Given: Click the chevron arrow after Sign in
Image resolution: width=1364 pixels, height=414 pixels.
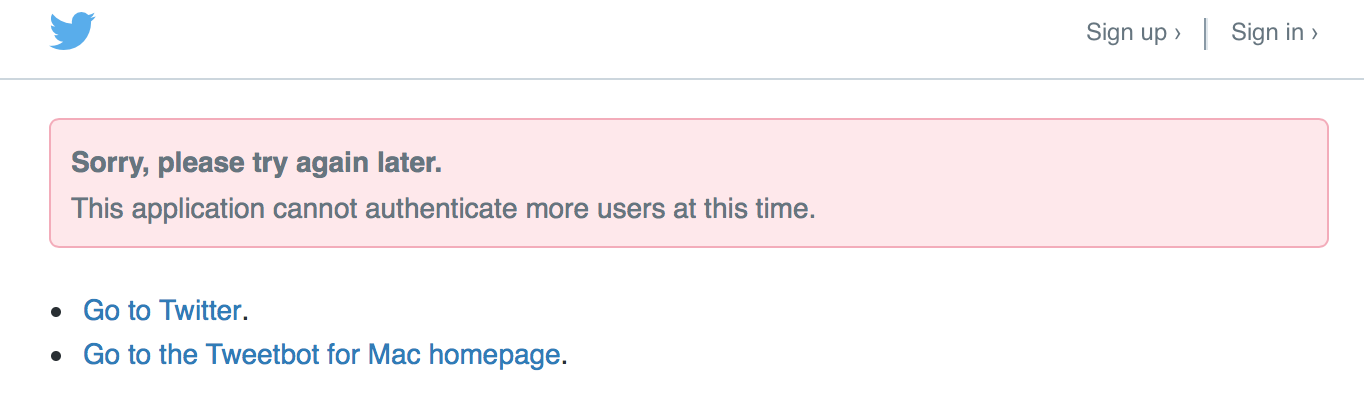Looking at the screenshot, I should [1314, 33].
